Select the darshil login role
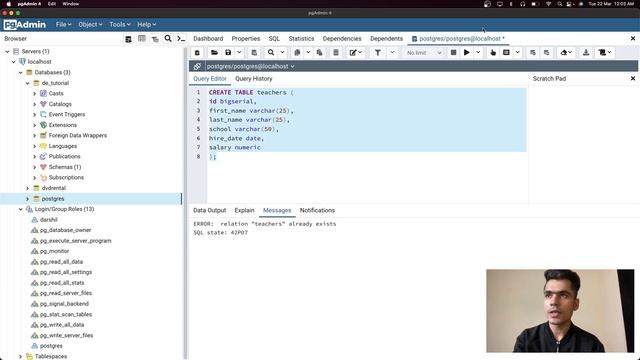The height and width of the screenshot is (360, 640). coord(49,220)
